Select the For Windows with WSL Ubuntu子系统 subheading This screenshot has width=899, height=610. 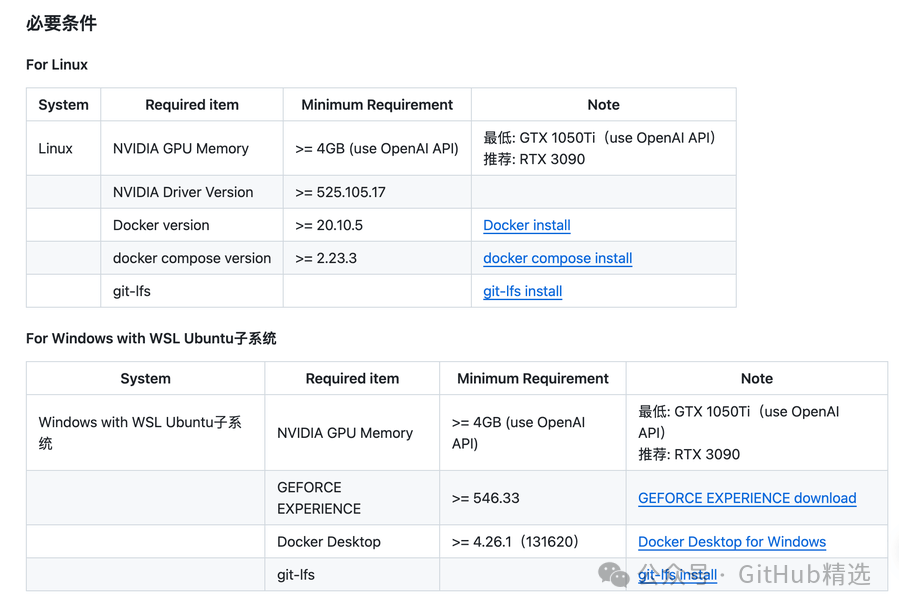(151, 339)
